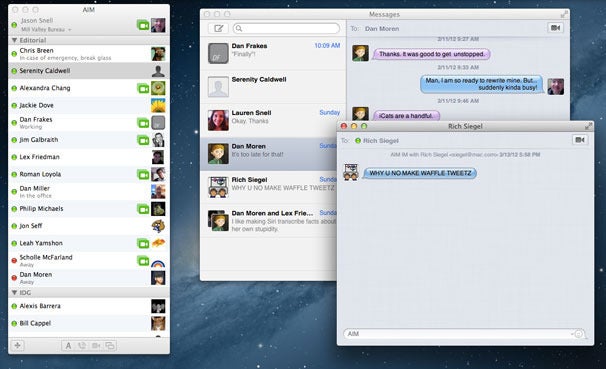The height and width of the screenshot is (369, 606).
Task: Click the compose new message button in Messages
Action: (218, 28)
